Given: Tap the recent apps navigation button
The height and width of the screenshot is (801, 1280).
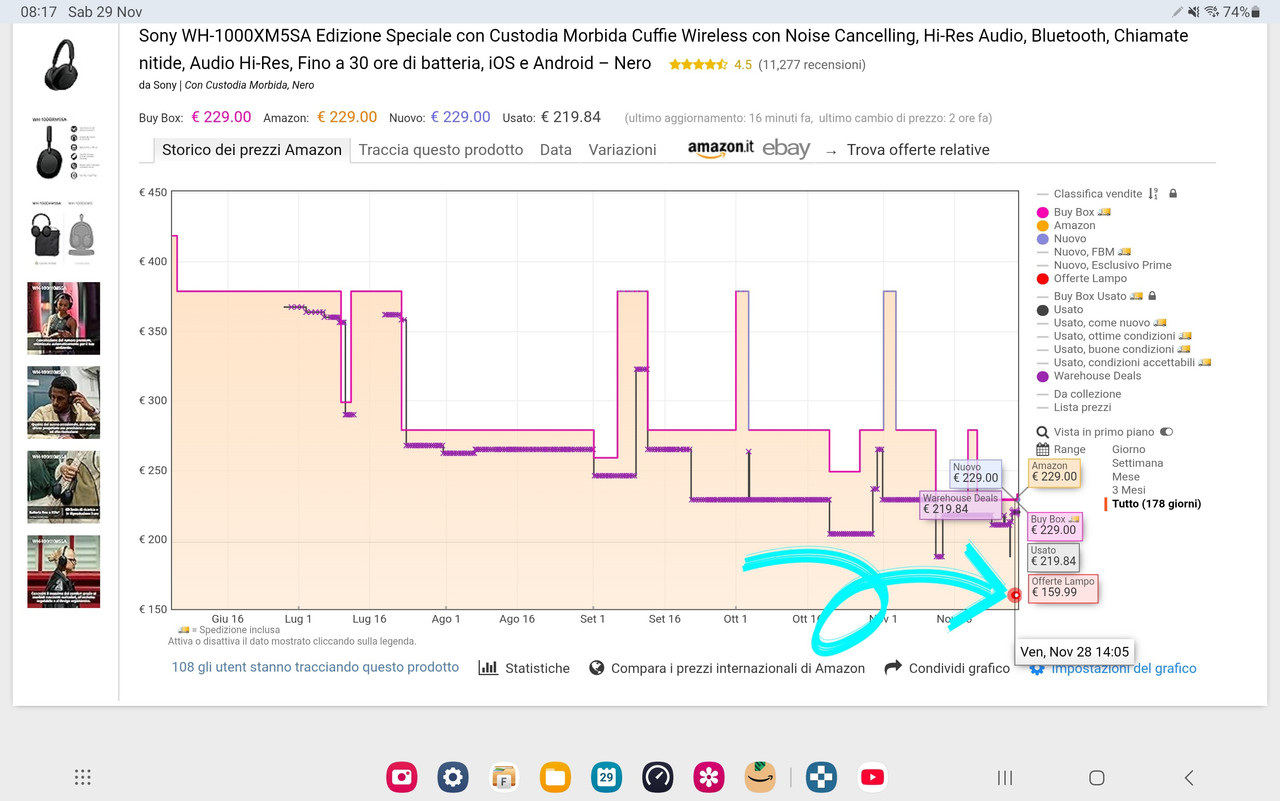Looking at the screenshot, I should (1005, 777).
